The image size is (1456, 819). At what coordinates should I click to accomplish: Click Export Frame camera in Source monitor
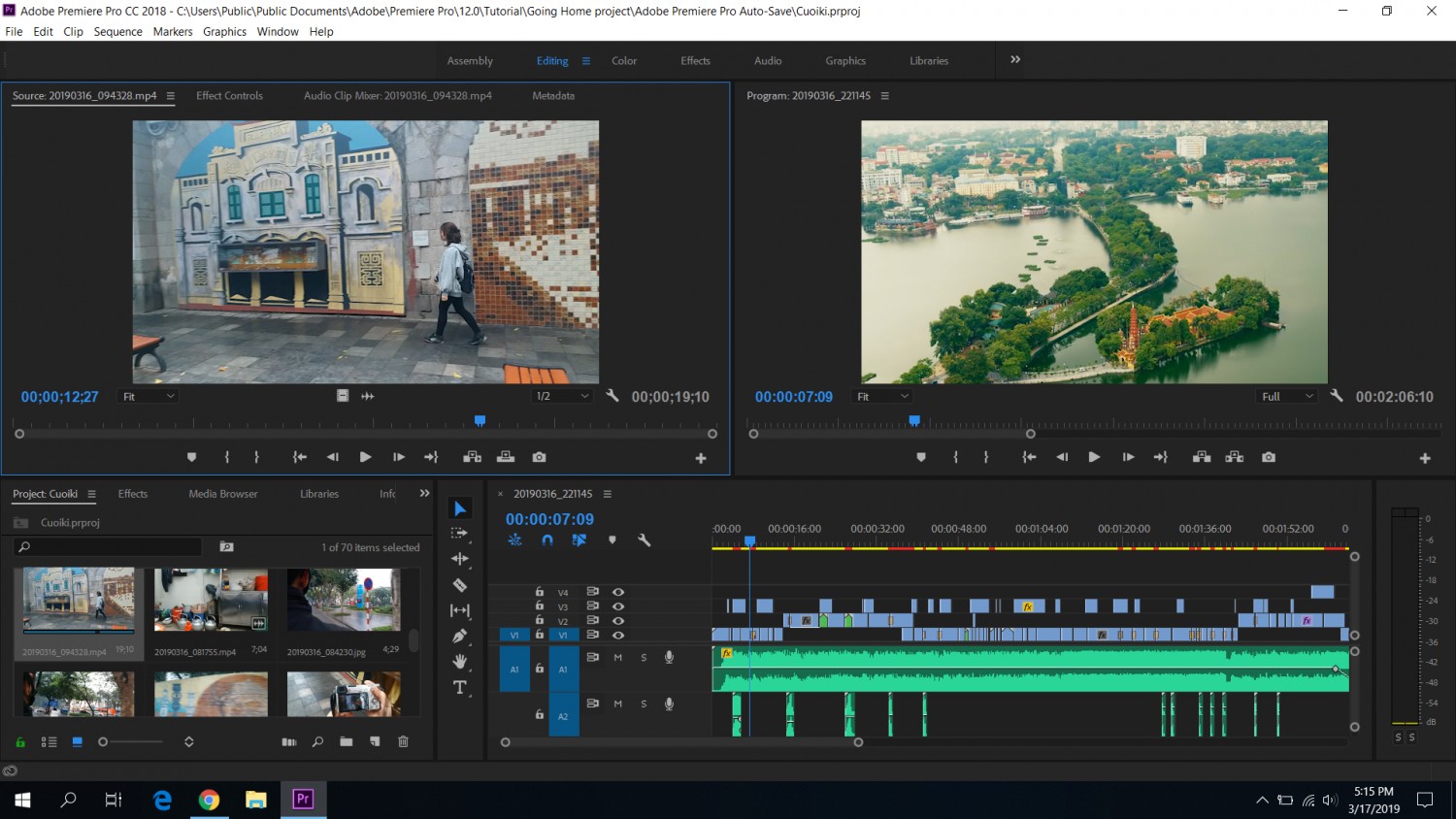tap(540, 457)
